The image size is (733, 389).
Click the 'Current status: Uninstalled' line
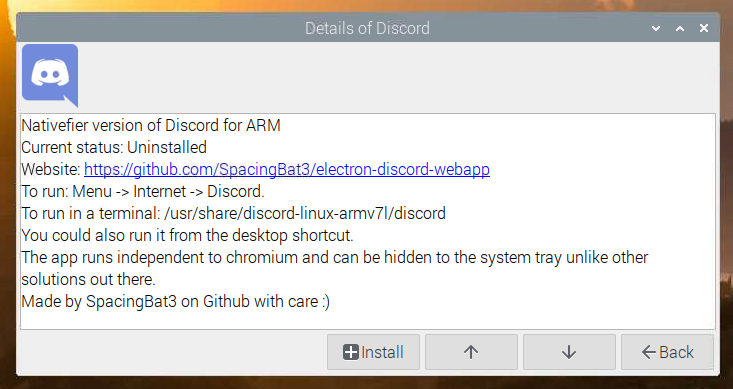point(114,147)
